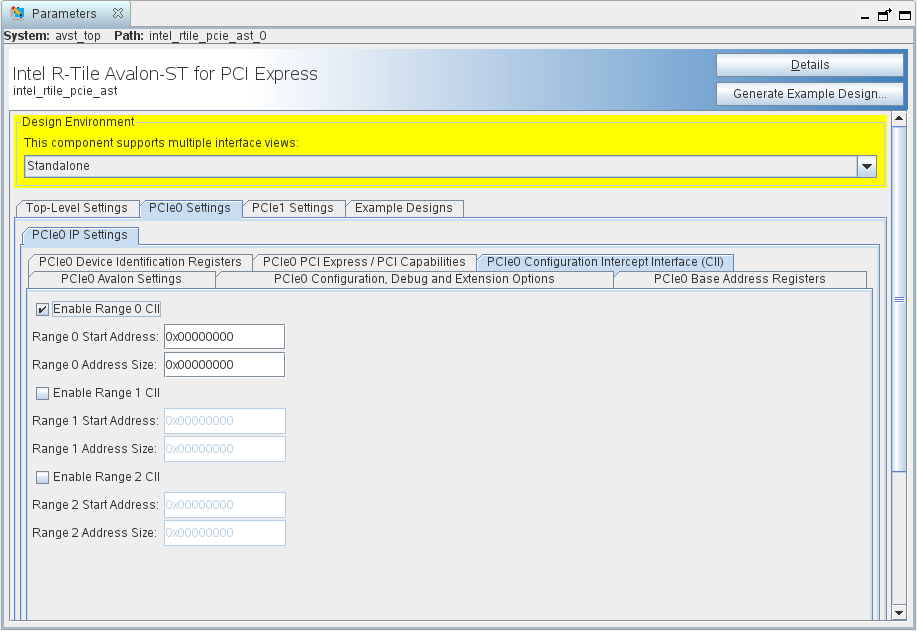The height and width of the screenshot is (631, 917).
Task: Enable Range 2 CII checkbox
Action: (x=42, y=478)
